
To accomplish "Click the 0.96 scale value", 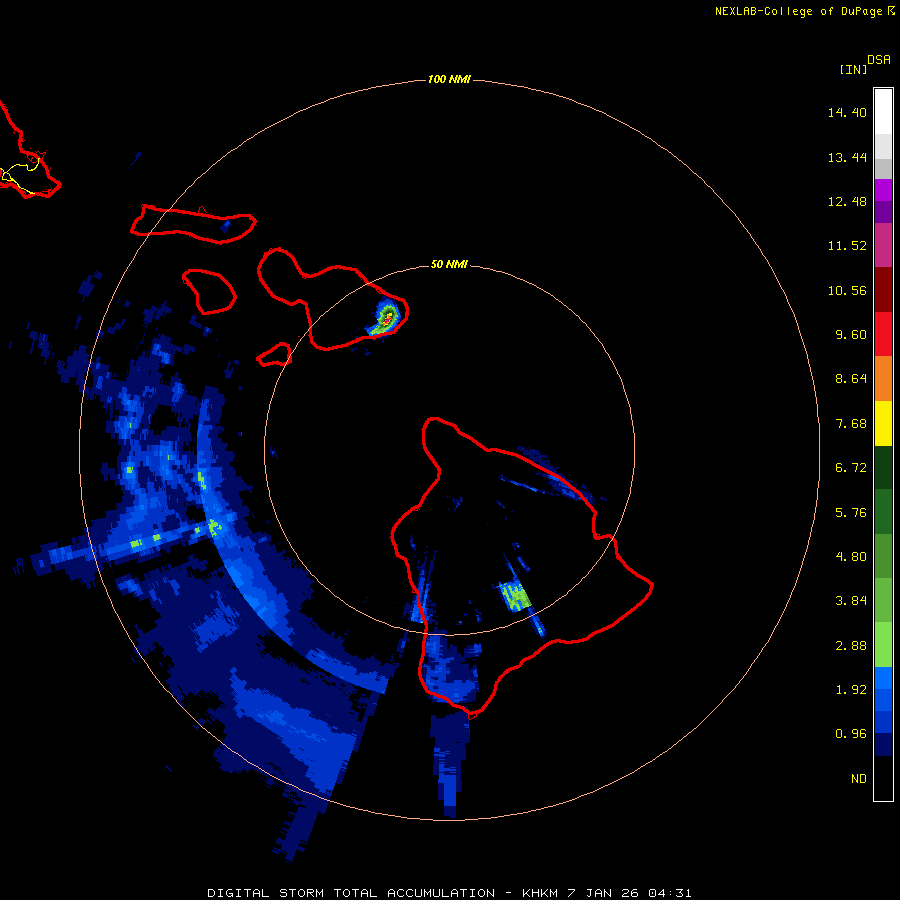I will [x=851, y=734].
